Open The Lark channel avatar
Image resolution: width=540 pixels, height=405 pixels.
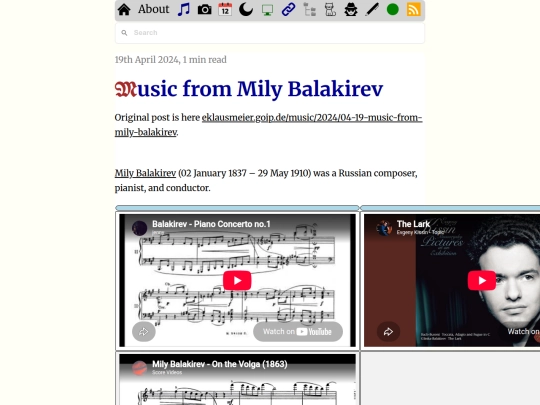click(x=384, y=228)
